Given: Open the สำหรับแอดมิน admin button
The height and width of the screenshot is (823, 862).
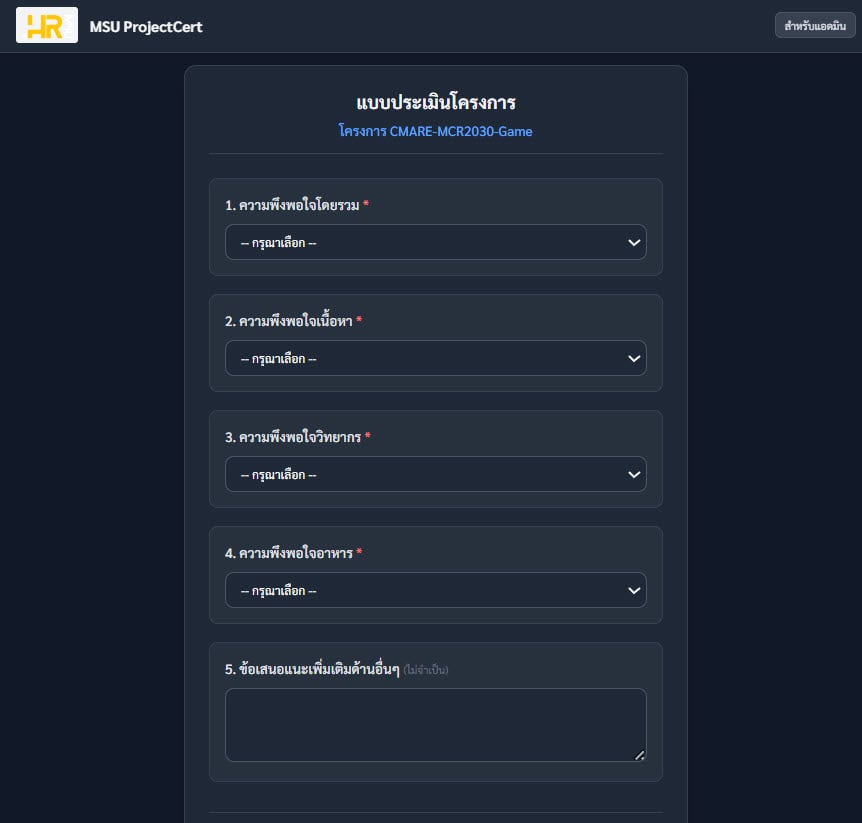Looking at the screenshot, I should tap(815, 26).
